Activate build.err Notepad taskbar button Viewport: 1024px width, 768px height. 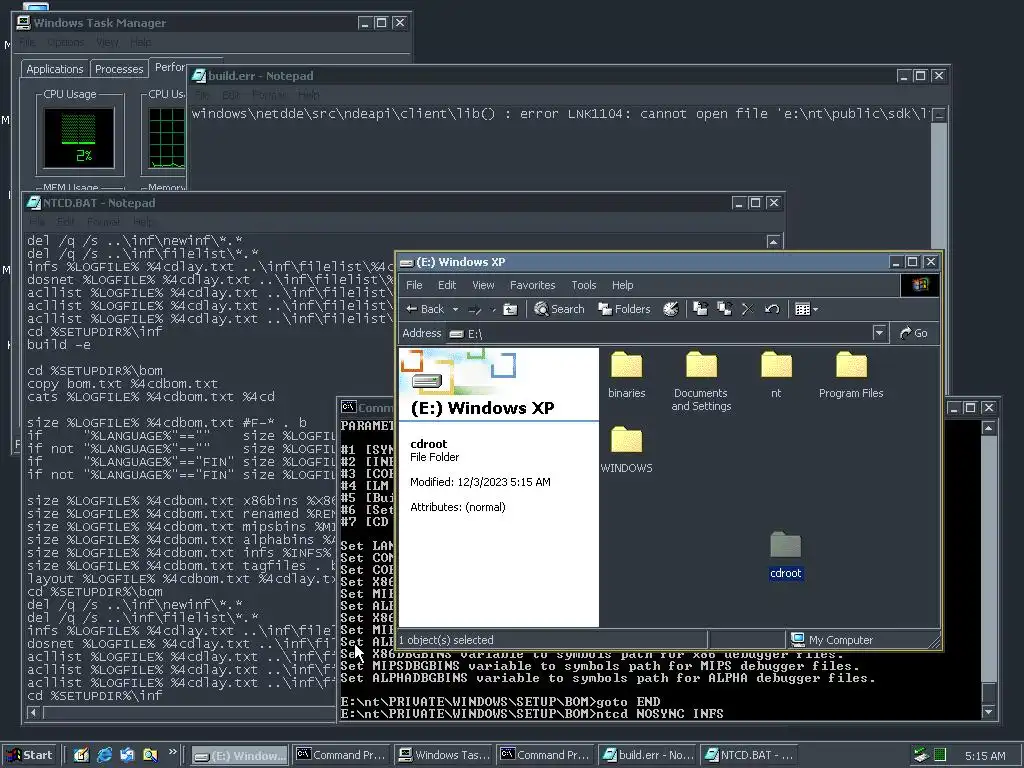647,756
